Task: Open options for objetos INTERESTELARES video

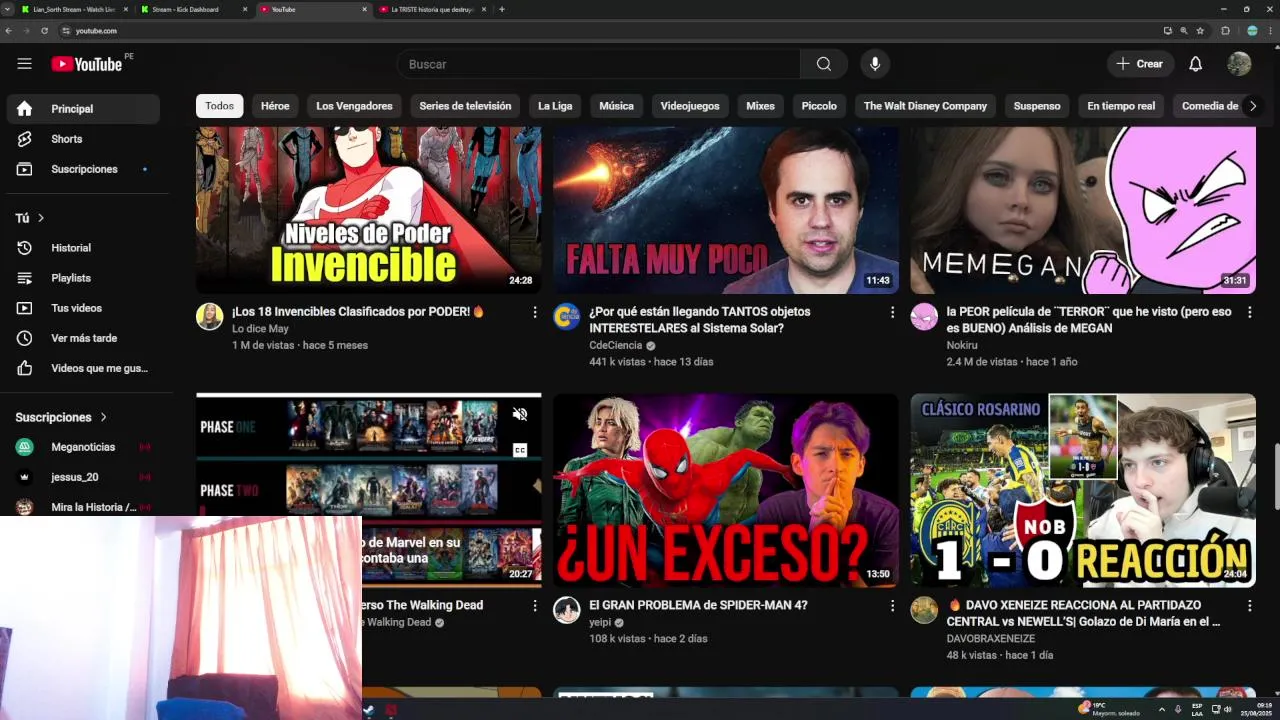Action: click(892, 312)
